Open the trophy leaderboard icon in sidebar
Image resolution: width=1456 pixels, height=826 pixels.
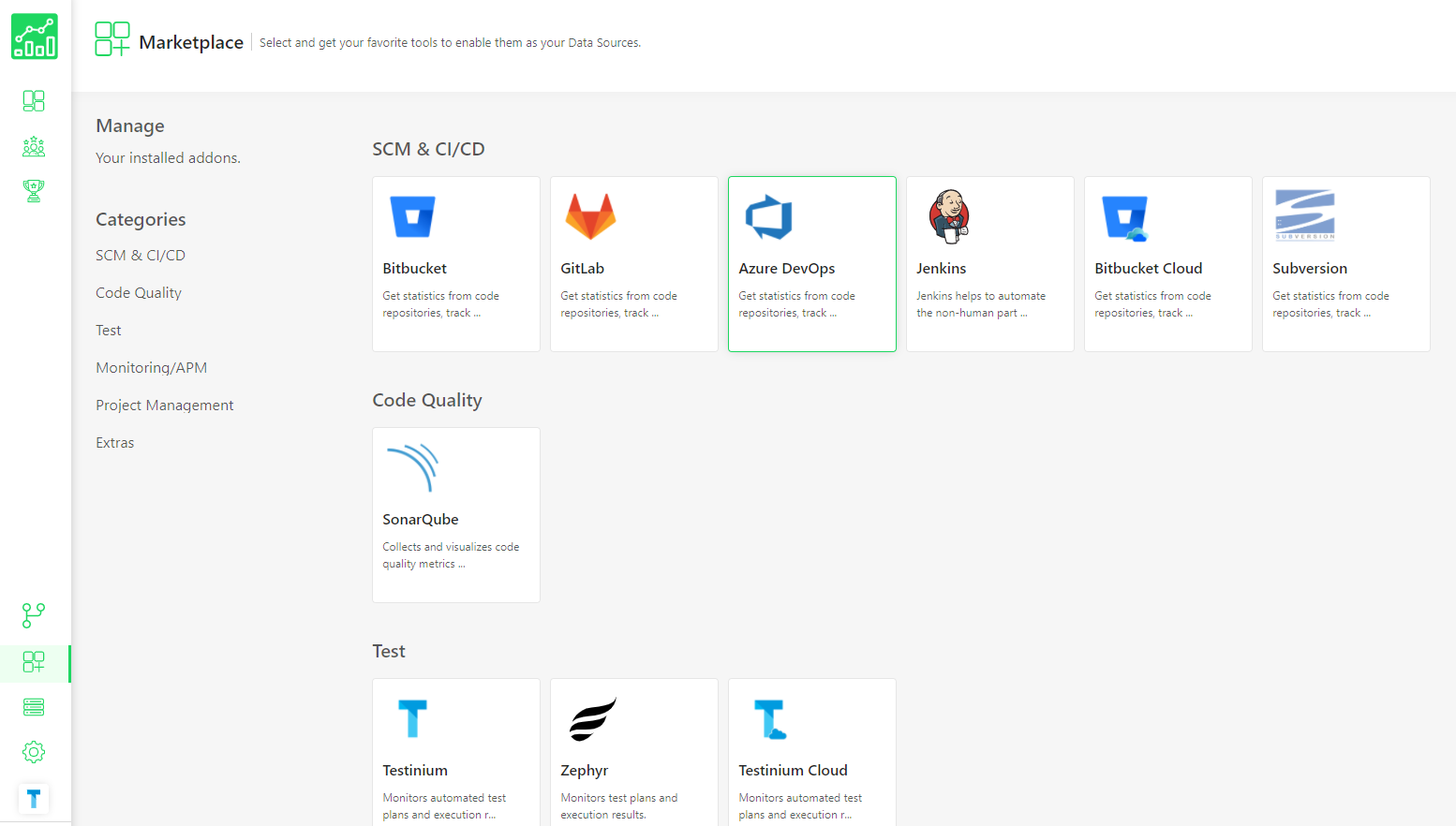(34, 191)
